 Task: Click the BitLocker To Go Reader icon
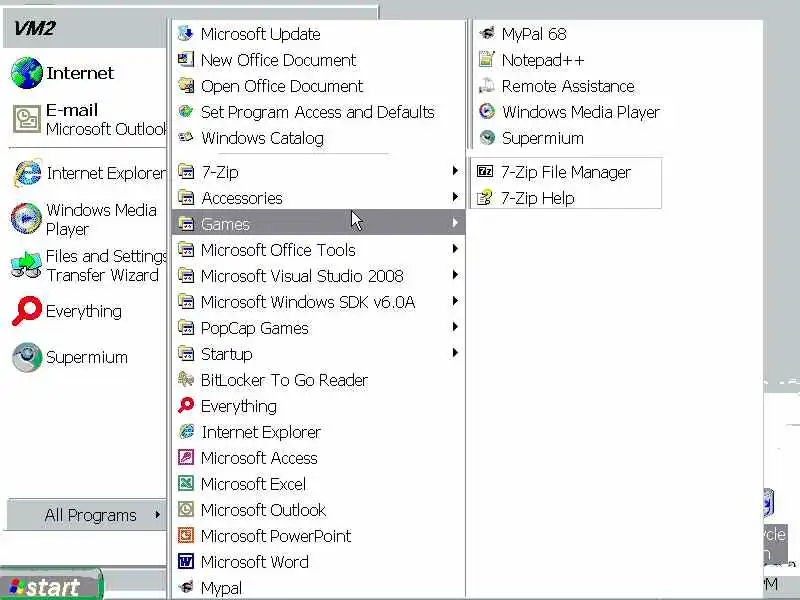coord(185,380)
